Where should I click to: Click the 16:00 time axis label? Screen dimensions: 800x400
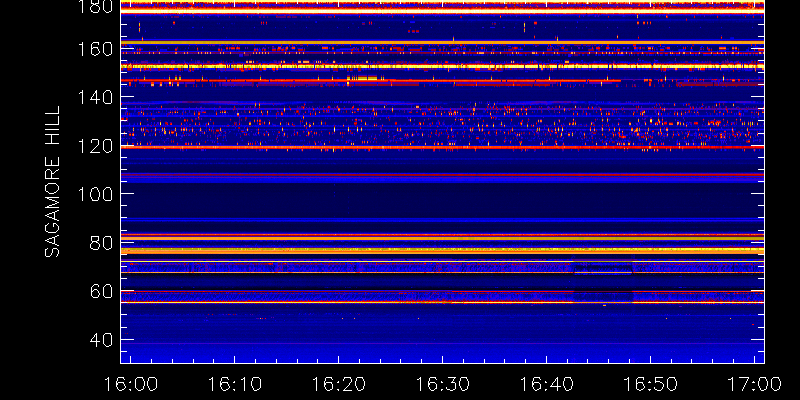[x=131, y=384]
